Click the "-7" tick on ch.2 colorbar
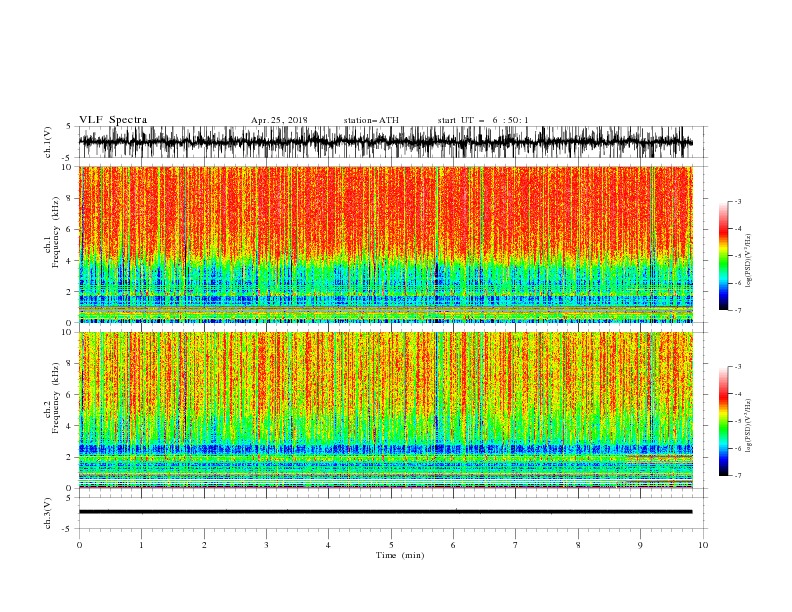 click(738, 476)
